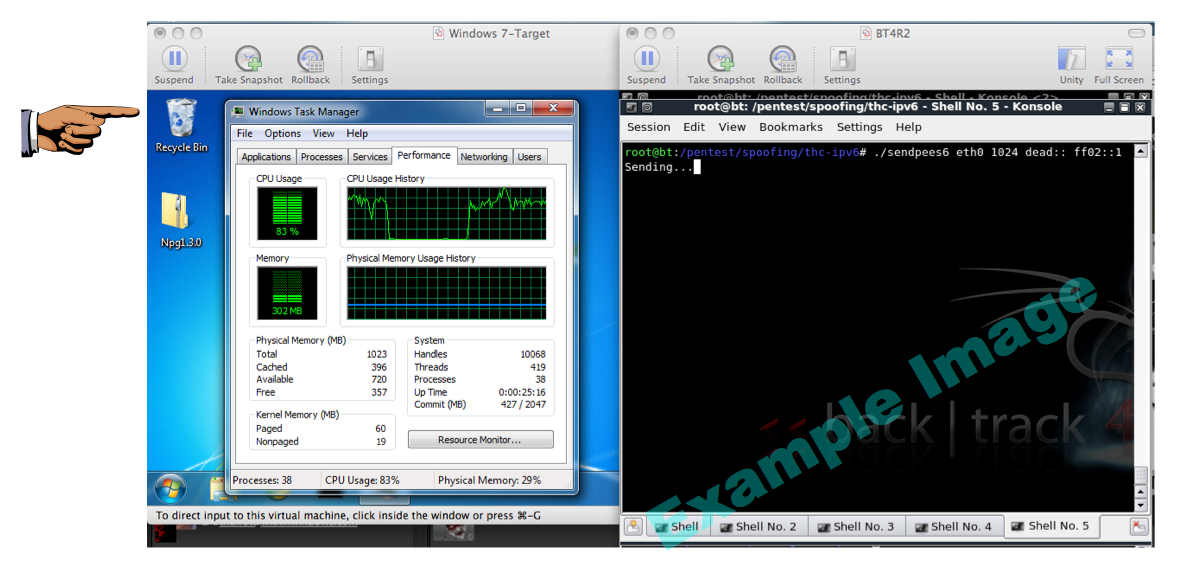Click Commit (MB) value 427 / 2047
The width and height of the screenshot is (1181, 569).
pos(523,405)
